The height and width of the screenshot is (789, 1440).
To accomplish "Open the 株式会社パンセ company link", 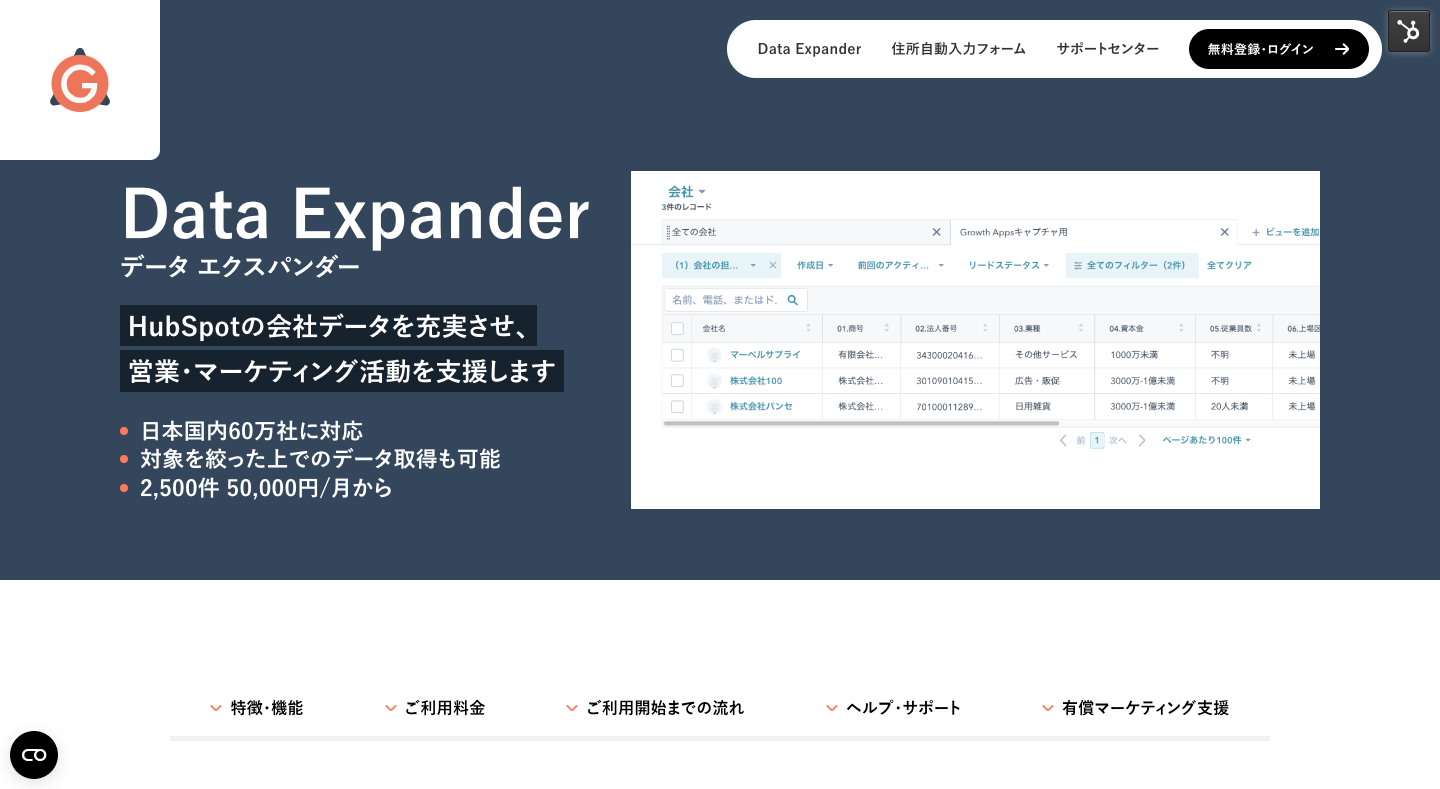I will pyautogui.click(x=761, y=407).
